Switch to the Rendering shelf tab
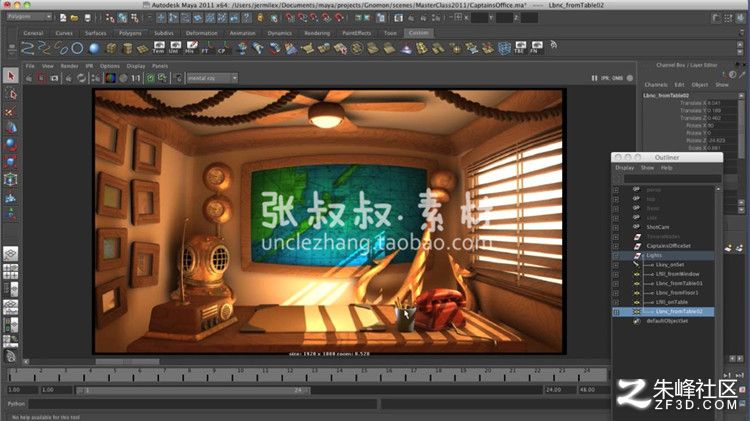This screenshot has height=421, width=750. (317, 33)
